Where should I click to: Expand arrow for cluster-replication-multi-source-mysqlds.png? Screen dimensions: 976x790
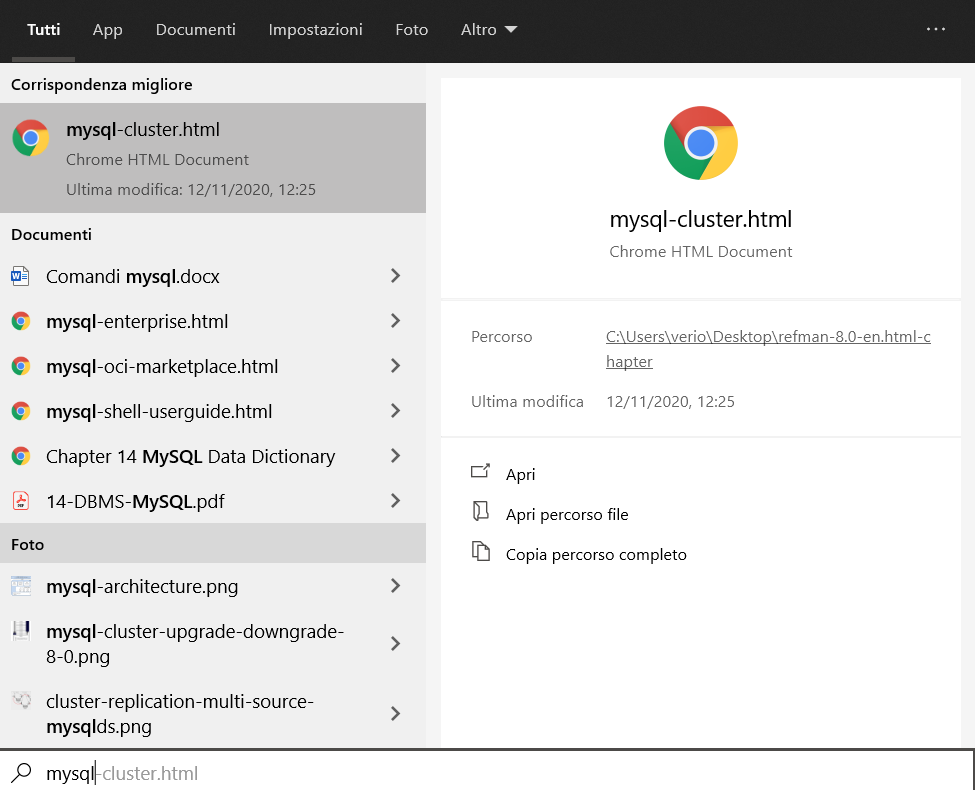395,713
